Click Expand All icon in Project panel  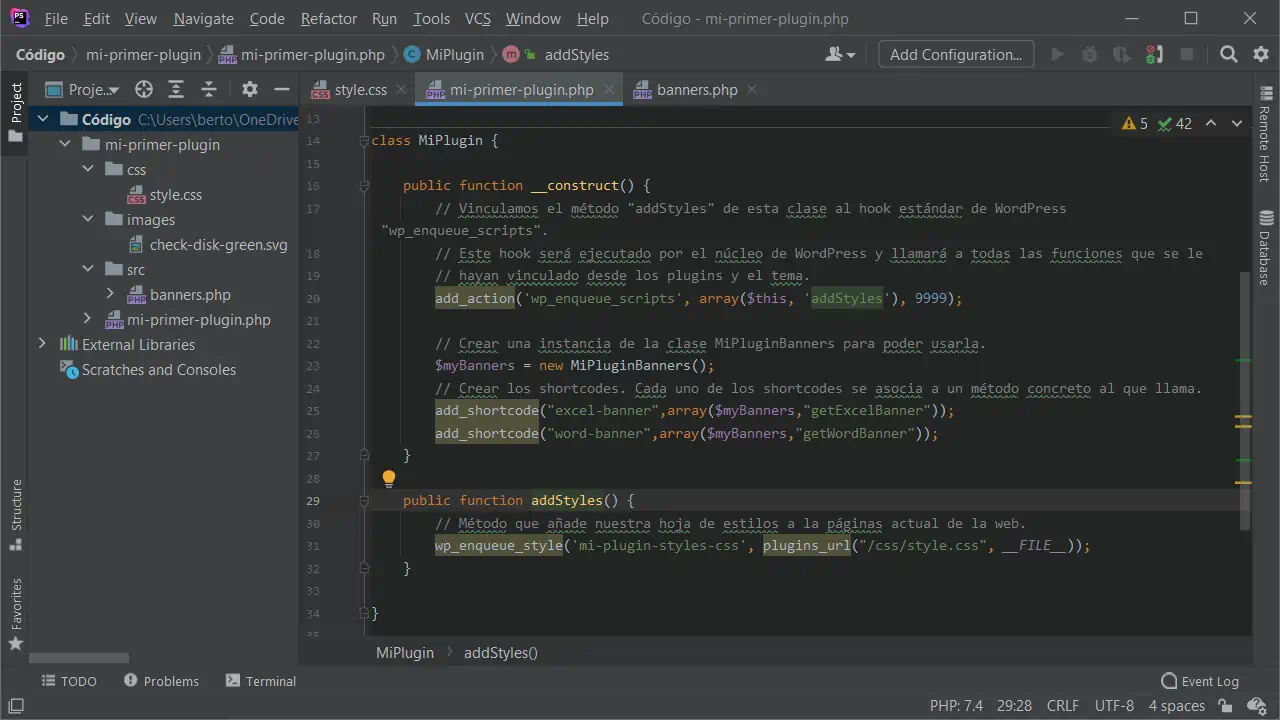tap(176, 89)
